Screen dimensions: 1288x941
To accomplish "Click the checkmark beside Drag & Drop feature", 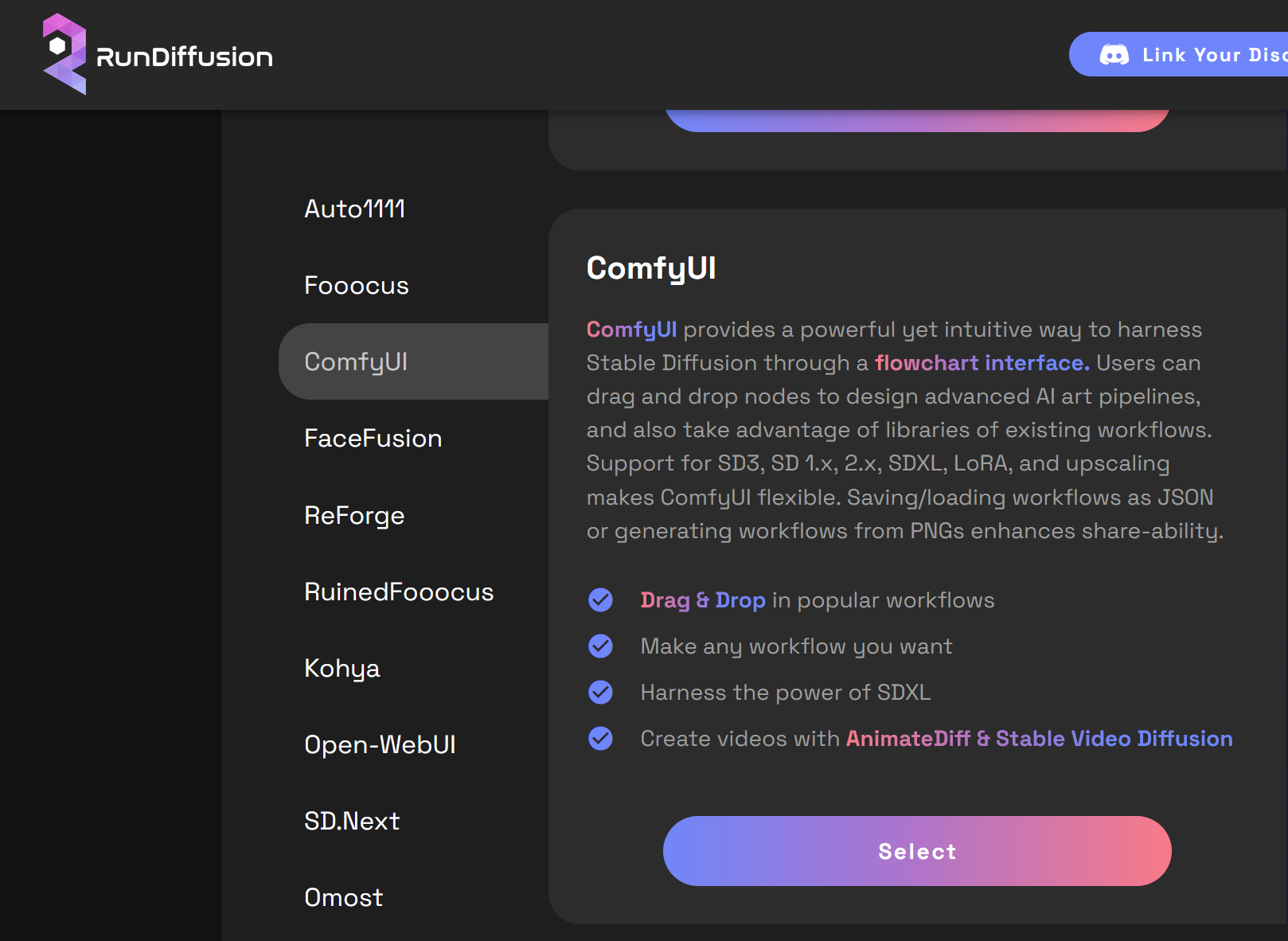I will coord(600,599).
